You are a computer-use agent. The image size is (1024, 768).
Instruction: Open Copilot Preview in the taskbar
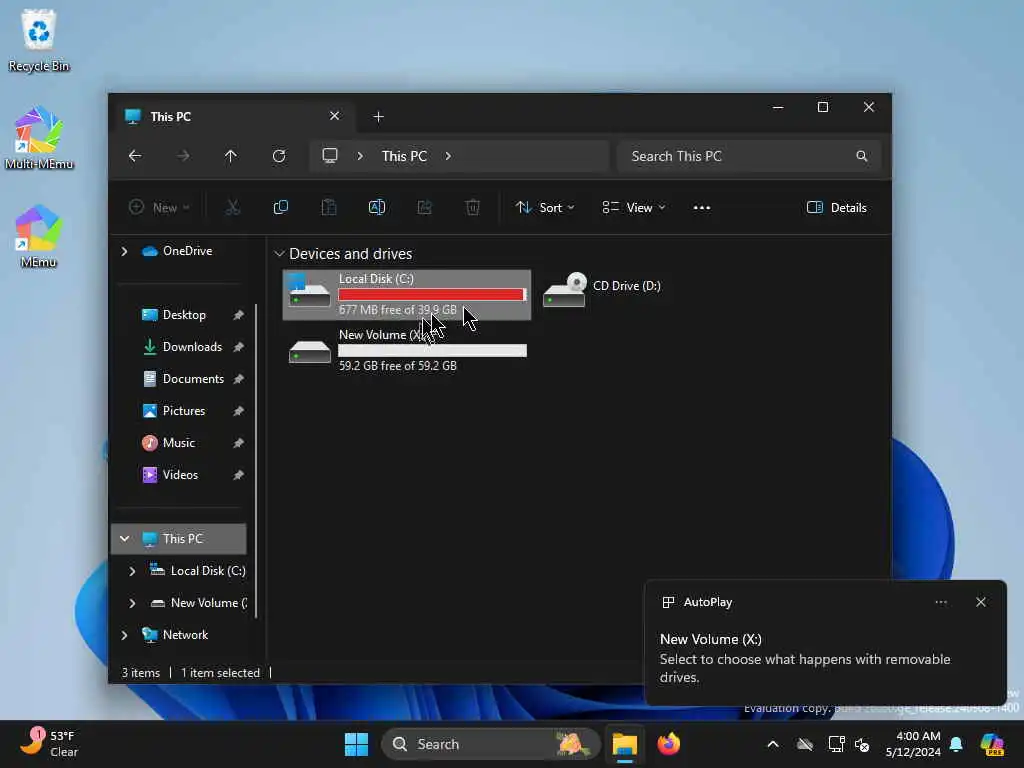tap(992, 744)
